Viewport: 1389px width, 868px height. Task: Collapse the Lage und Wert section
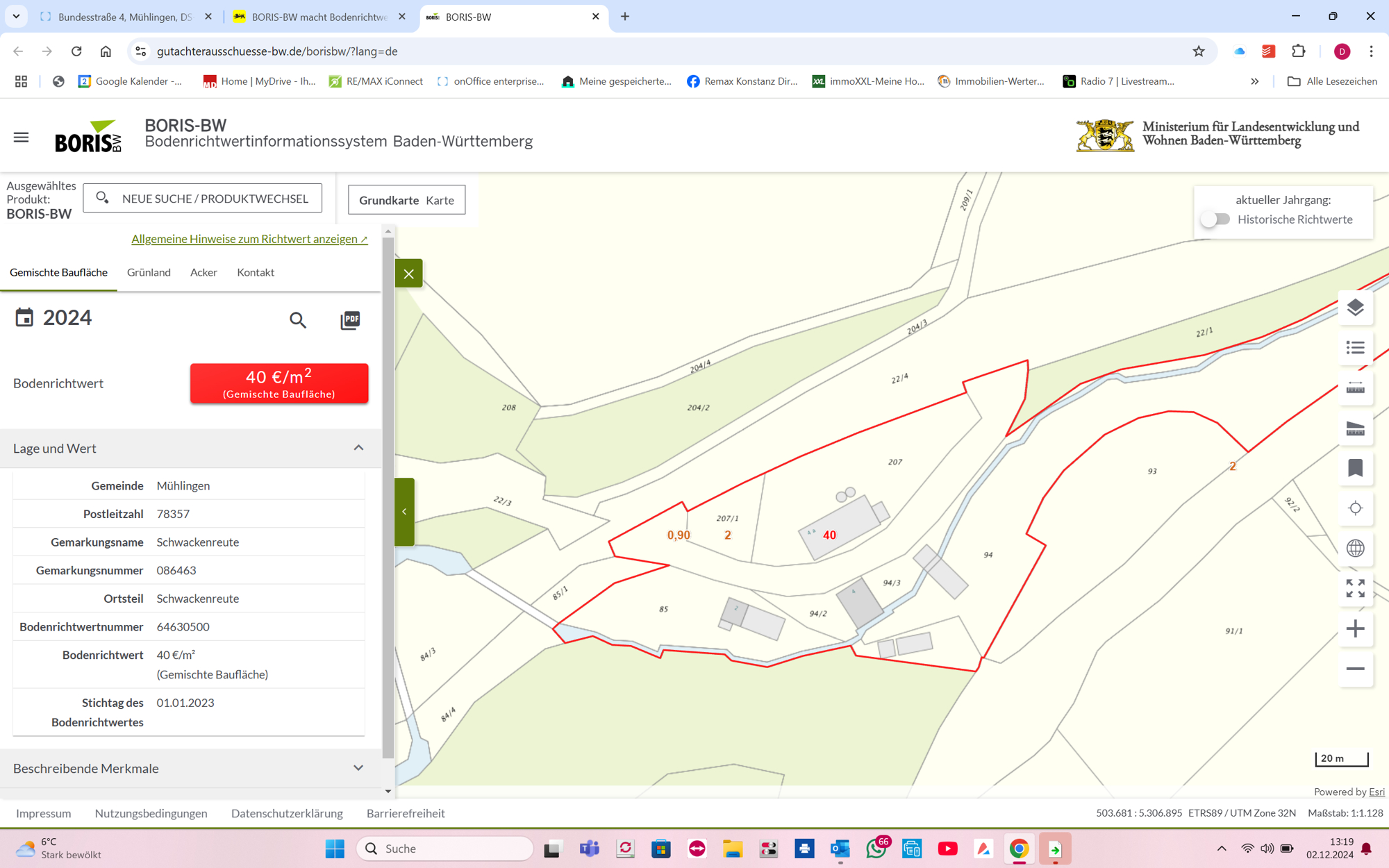coord(358,448)
